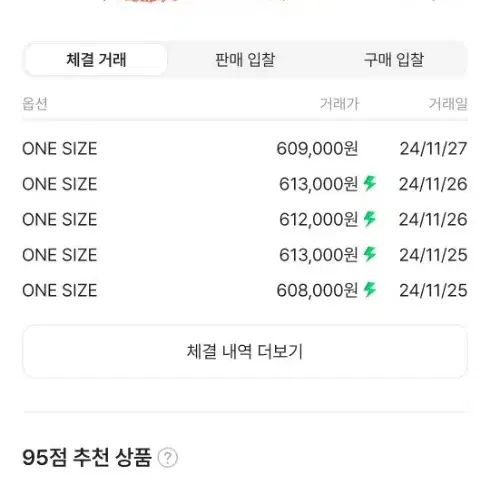
Task: Click lightning icon beside 613,000원 on 24/11/25
Action: (x=370, y=254)
